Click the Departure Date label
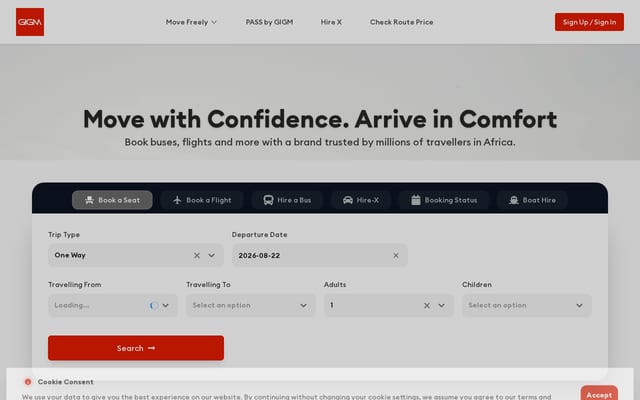 click(260, 235)
